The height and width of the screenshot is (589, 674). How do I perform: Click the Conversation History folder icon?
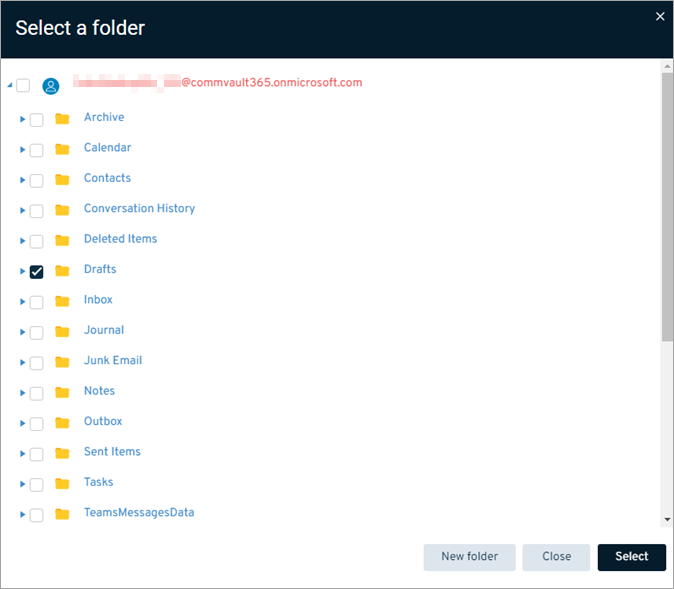[x=62, y=210]
